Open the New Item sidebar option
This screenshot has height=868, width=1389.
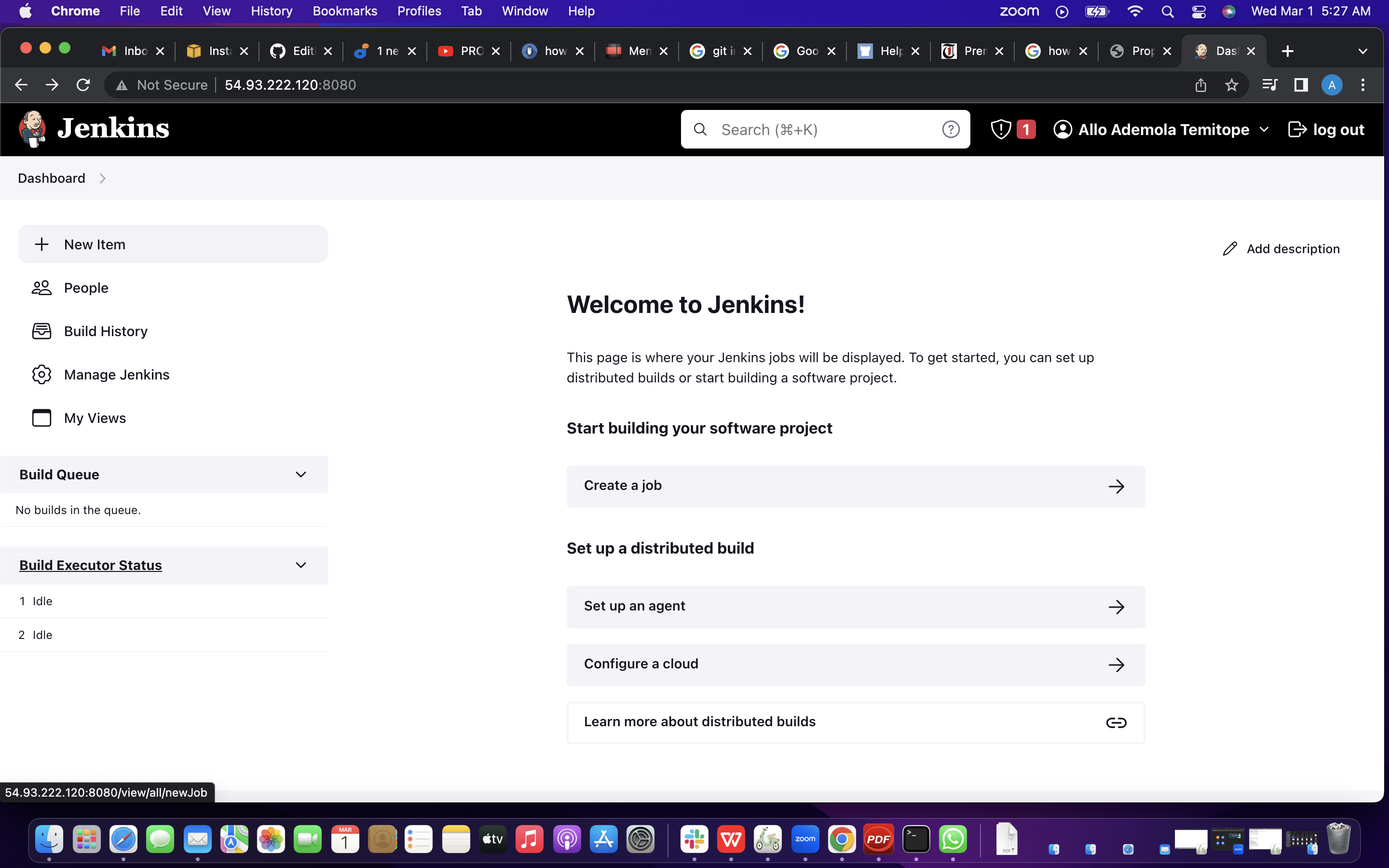[x=95, y=244]
